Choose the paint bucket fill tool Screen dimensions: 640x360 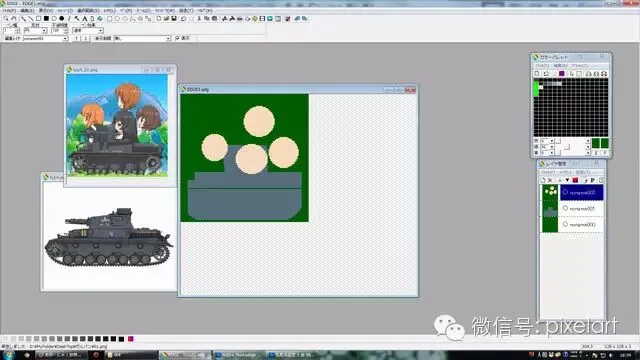coord(100,19)
